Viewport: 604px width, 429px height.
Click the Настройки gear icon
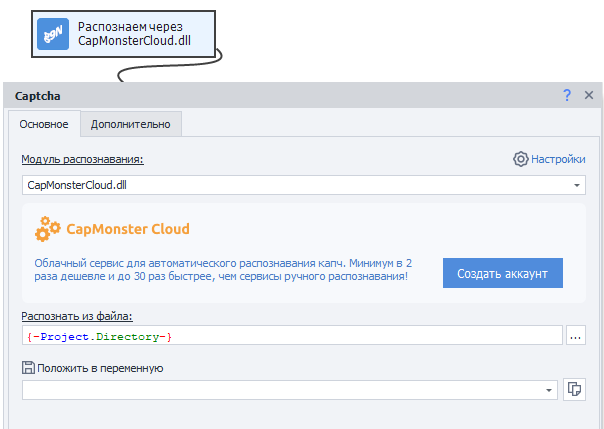point(520,159)
